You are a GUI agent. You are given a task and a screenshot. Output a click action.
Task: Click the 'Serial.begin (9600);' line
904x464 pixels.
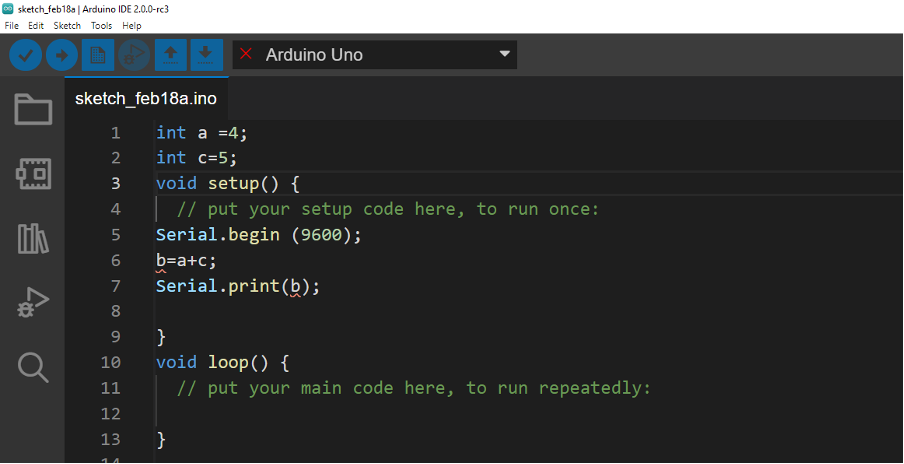(259, 235)
